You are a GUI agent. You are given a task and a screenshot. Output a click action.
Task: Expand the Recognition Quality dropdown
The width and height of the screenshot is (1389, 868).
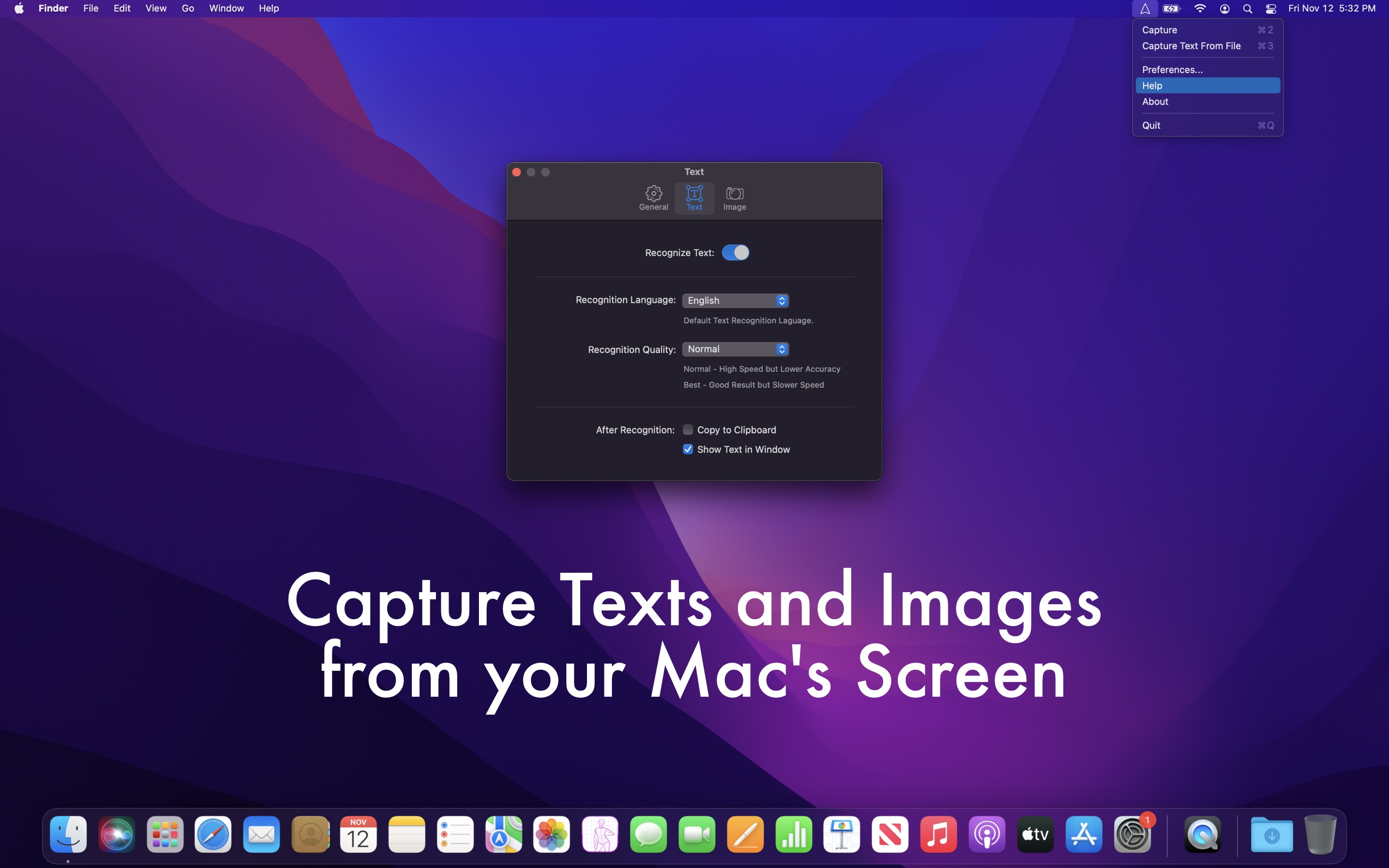[x=735, y=349]
